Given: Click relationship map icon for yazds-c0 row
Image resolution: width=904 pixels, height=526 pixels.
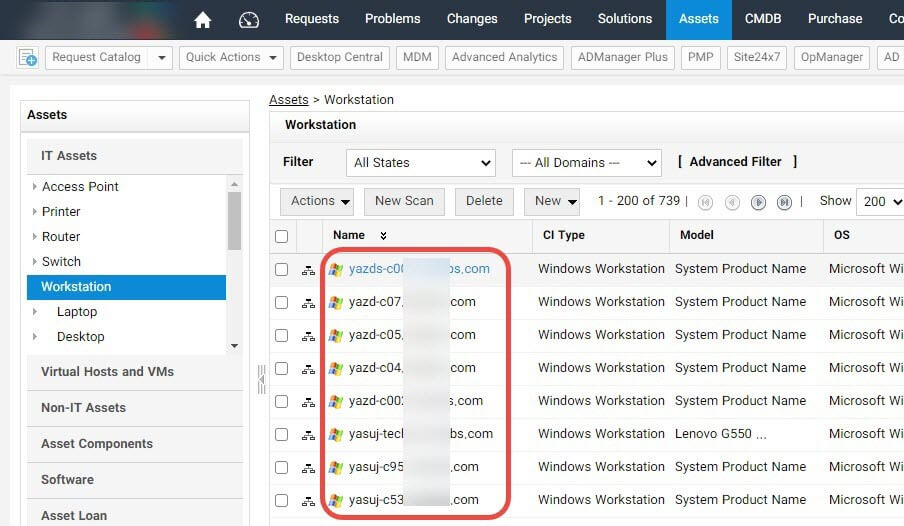Looking at the screenshot, I should pos(308,270).
